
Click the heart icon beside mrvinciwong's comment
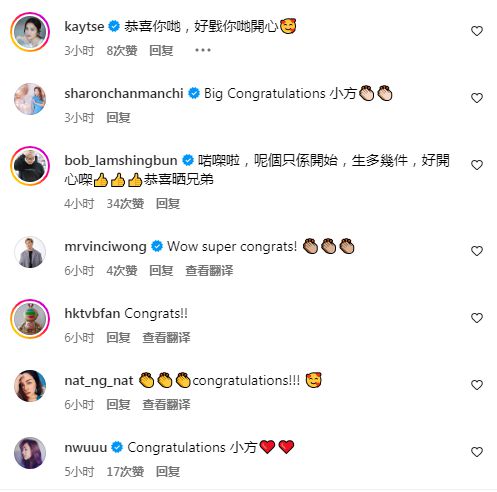477,251
